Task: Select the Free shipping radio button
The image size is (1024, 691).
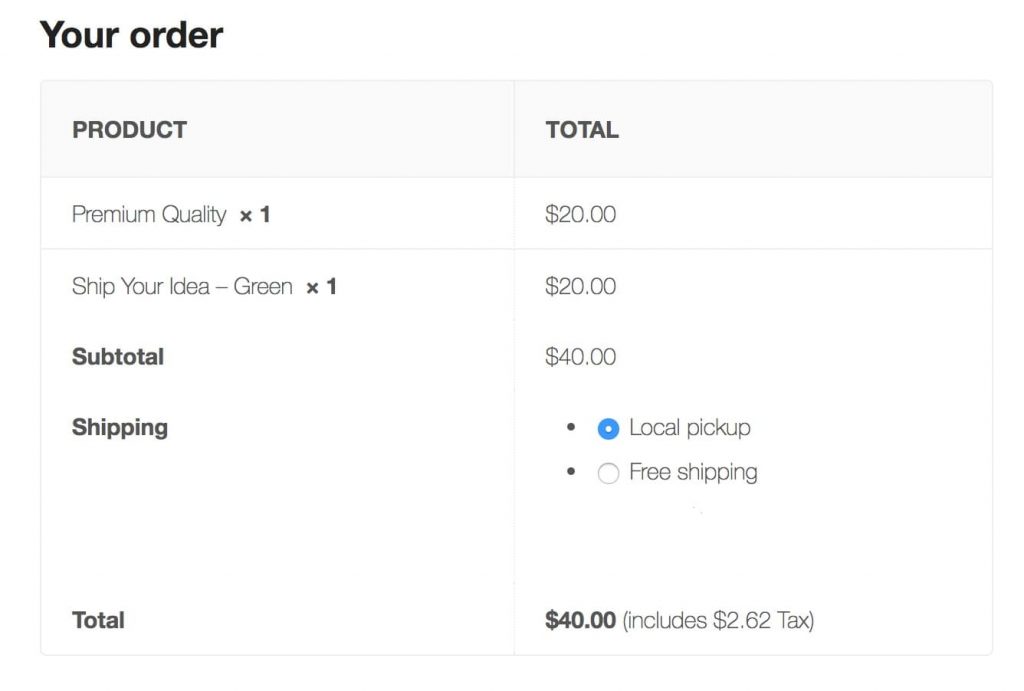Action: pos(608,473)
